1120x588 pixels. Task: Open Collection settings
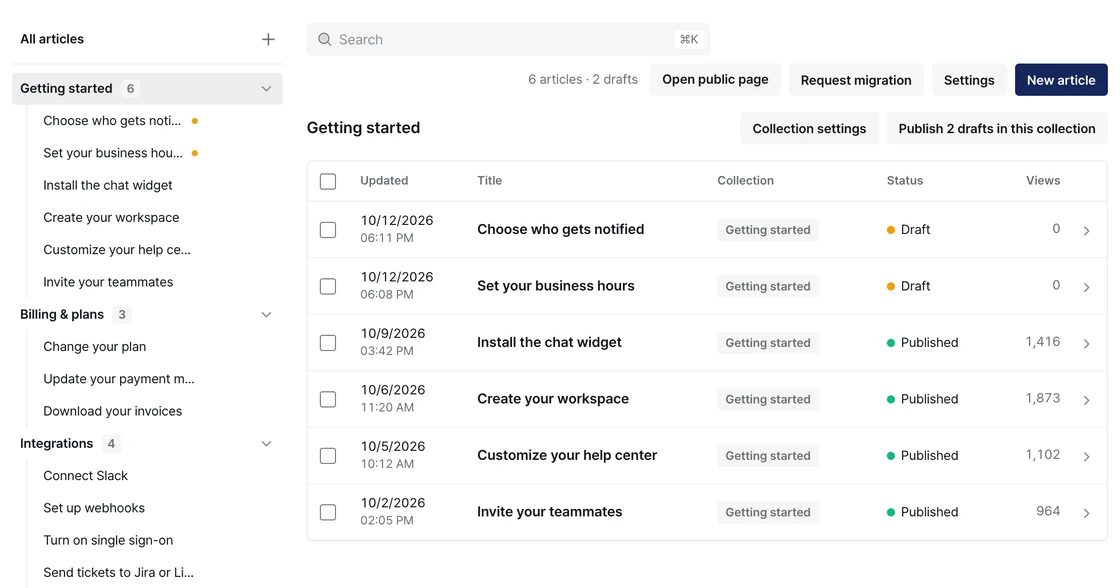tap(809, 129)
